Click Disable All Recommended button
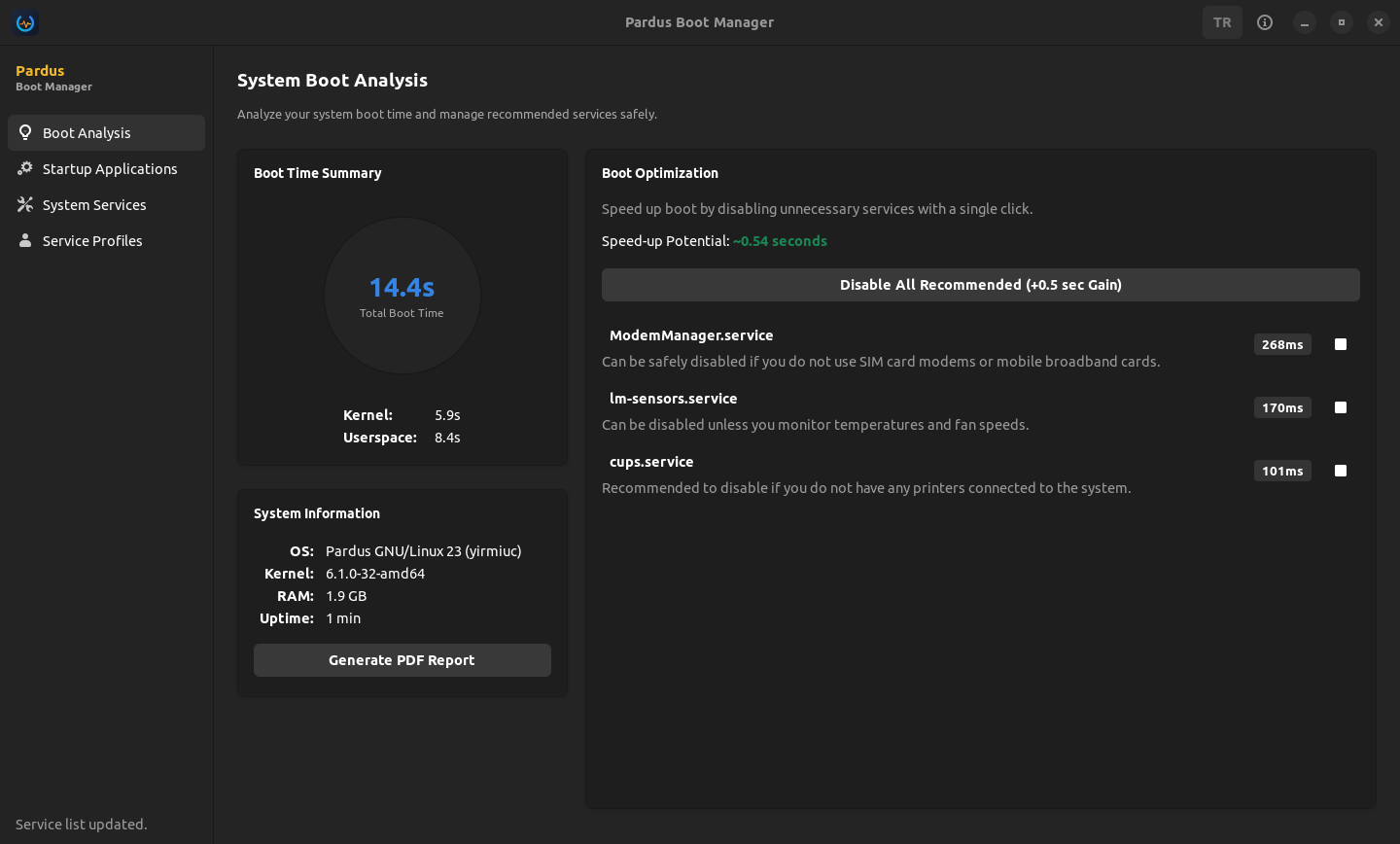This screenshot has width=1400, height=844. point(980,285)
